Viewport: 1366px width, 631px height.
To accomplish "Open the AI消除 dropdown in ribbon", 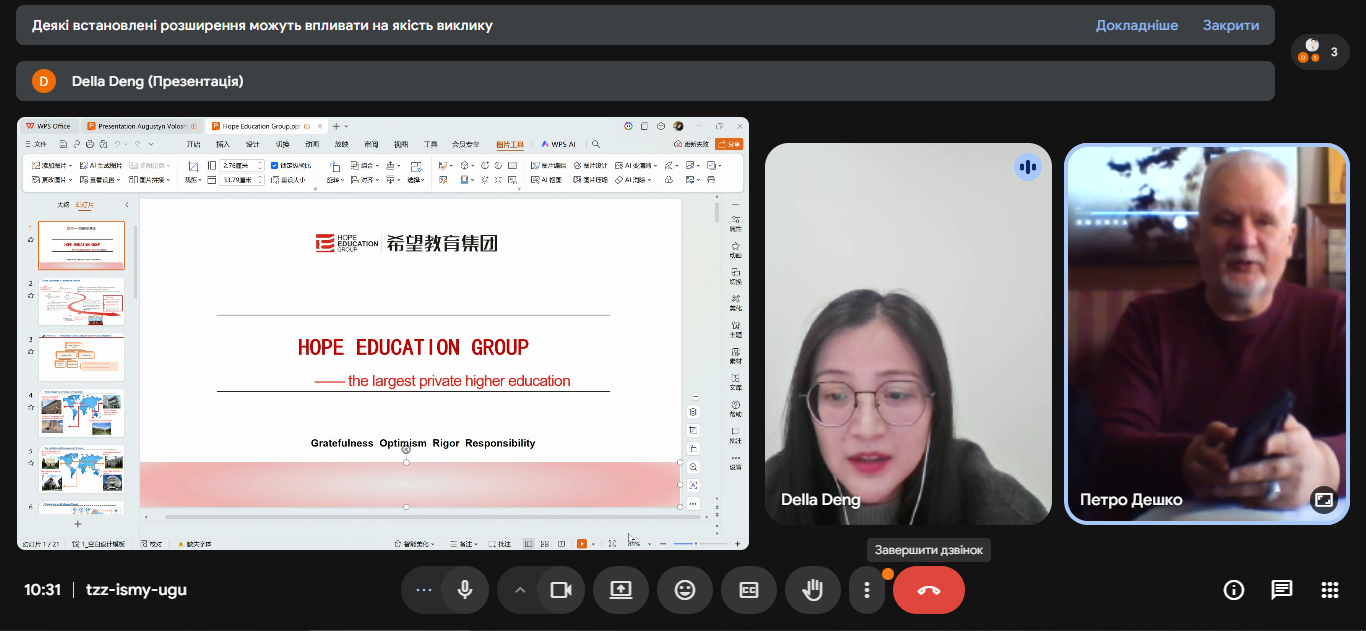I will [x=634, y=180].
